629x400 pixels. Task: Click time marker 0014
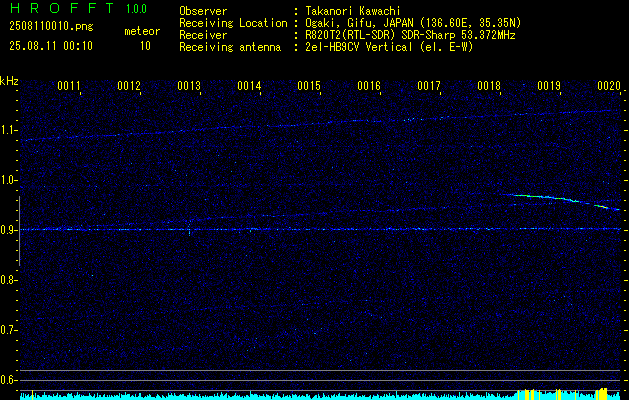(249, 85)
